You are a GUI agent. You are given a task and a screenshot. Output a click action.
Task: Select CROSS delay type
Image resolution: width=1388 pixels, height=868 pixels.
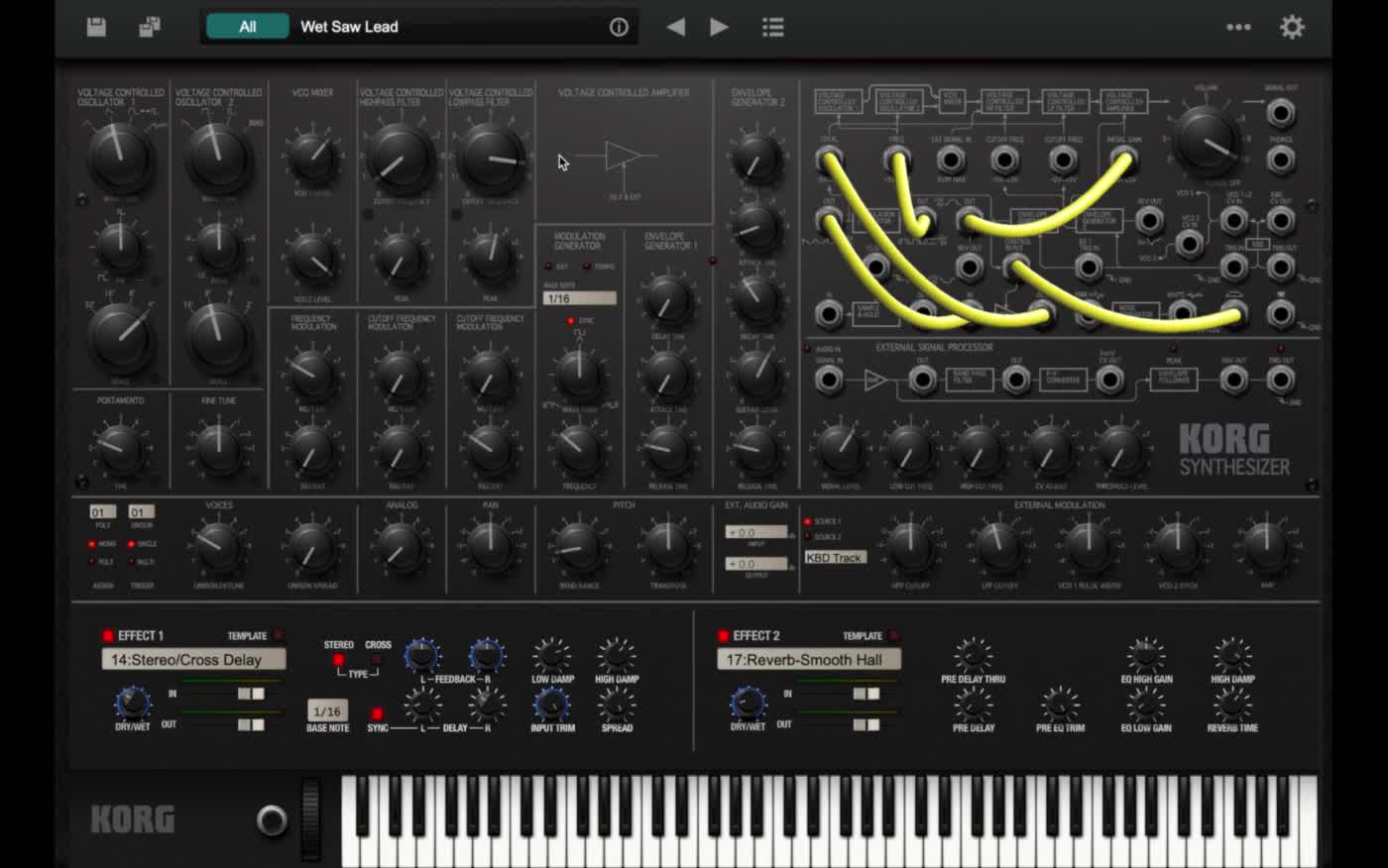[x=377, y=659]
